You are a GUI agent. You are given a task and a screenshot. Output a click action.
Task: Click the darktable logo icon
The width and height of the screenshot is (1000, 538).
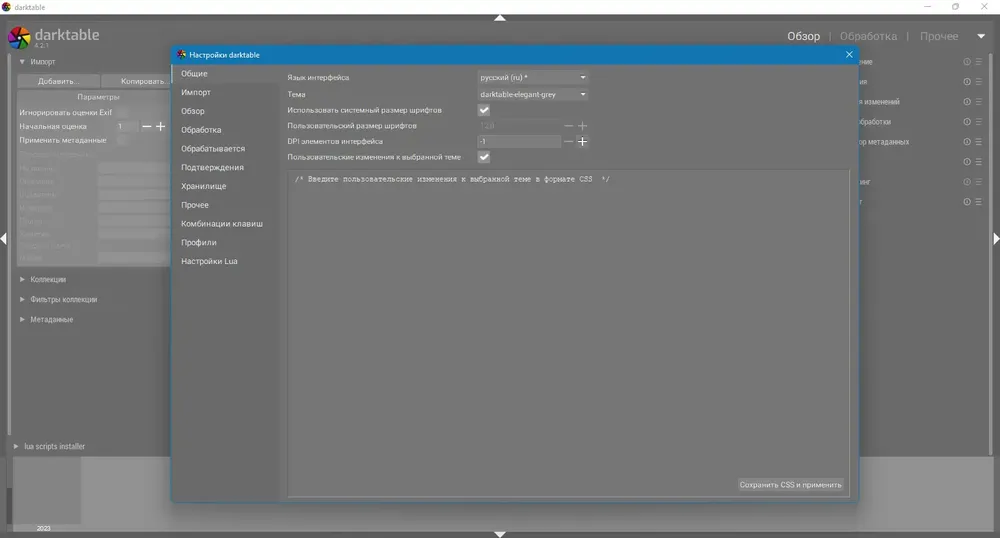pyautogui.click(x=19, y=38)
